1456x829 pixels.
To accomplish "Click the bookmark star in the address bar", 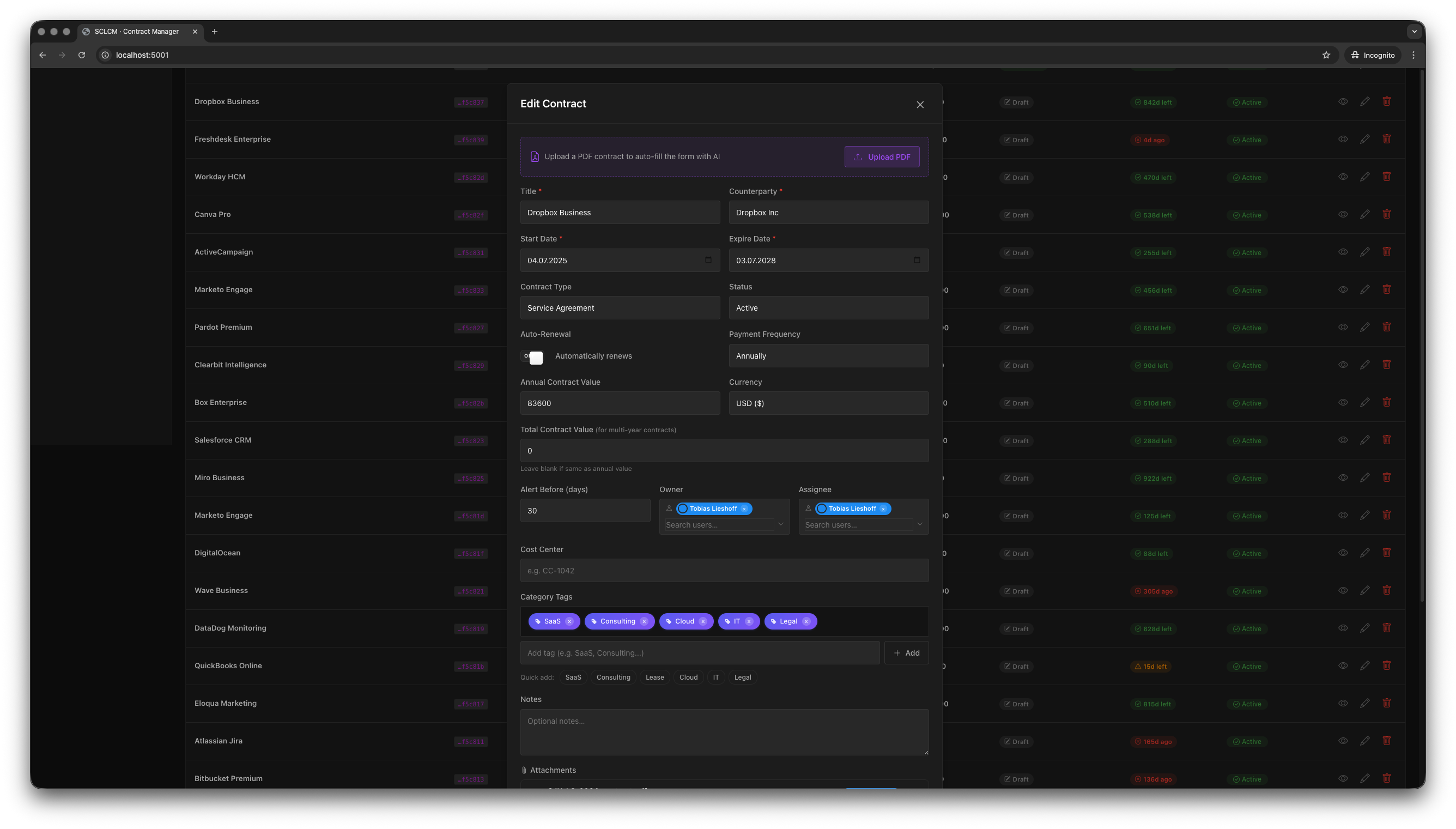I will pos(1326,55).
